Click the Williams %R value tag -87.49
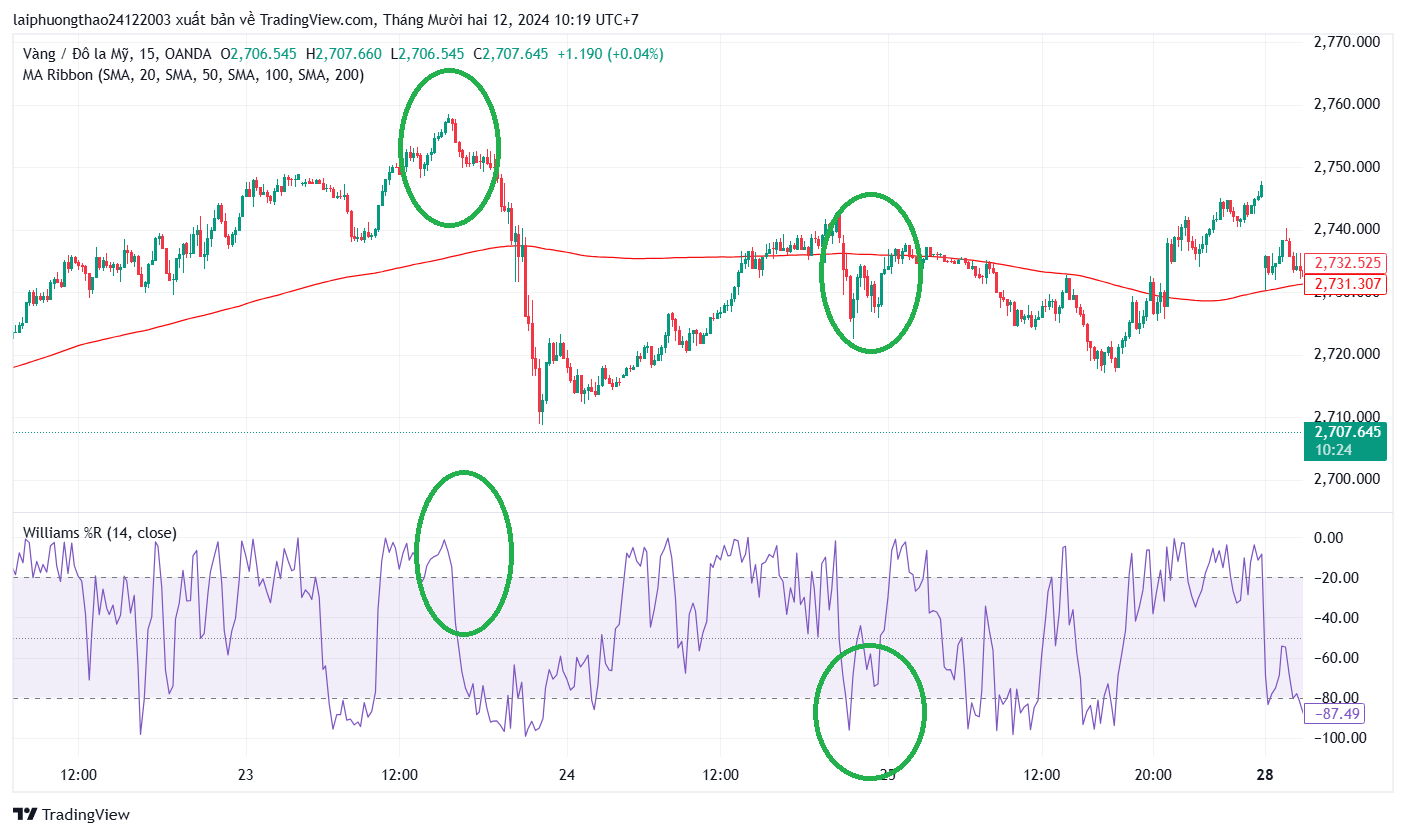The image size is (1406, 836). pos(1336,714)
